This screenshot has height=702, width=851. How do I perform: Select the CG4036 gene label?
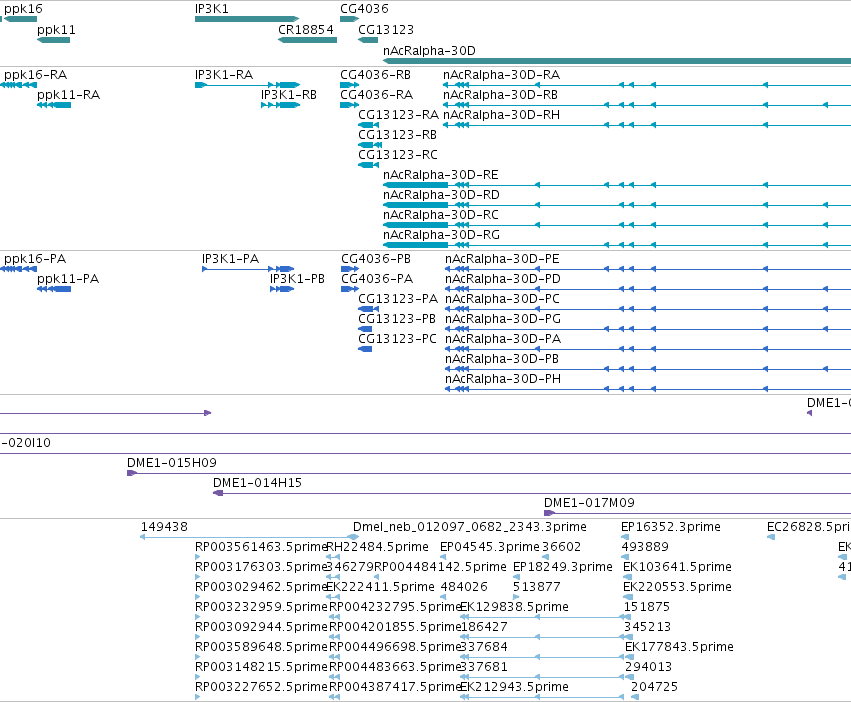click(364, 9)
